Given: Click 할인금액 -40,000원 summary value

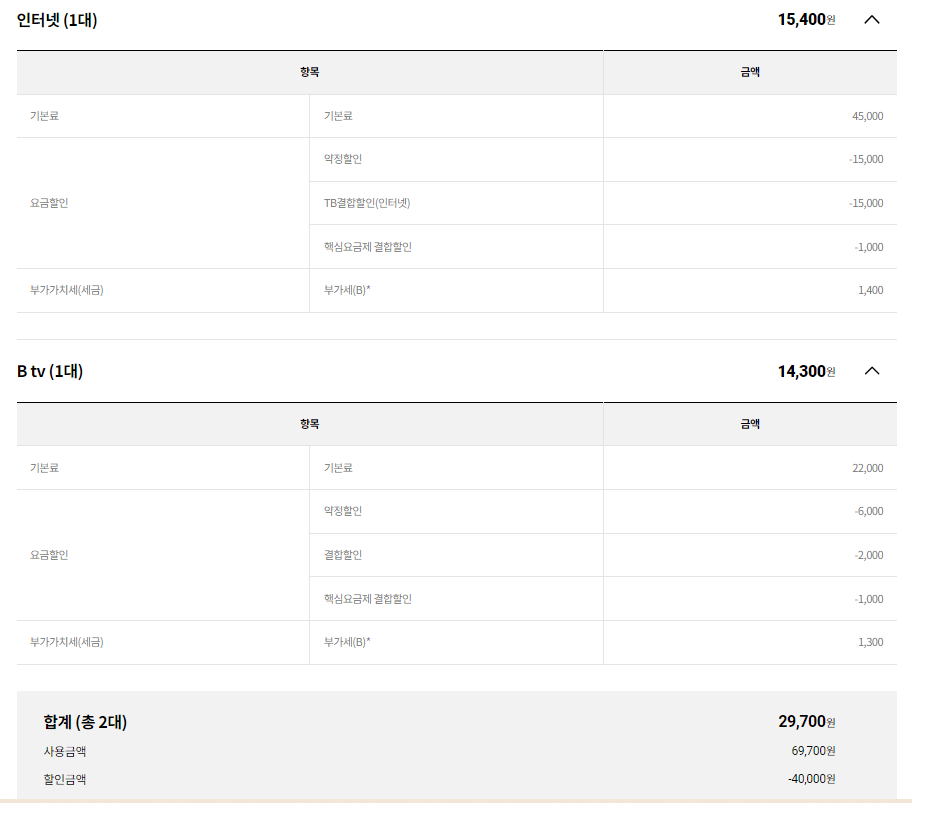Looking at the screenshot, I should (x=812, y=779).
